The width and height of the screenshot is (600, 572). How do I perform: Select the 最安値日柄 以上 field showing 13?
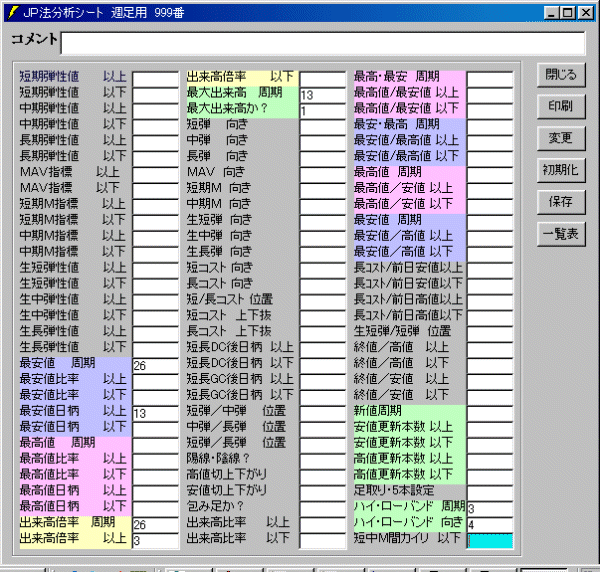pyautogui.click(x=156, y=414)
